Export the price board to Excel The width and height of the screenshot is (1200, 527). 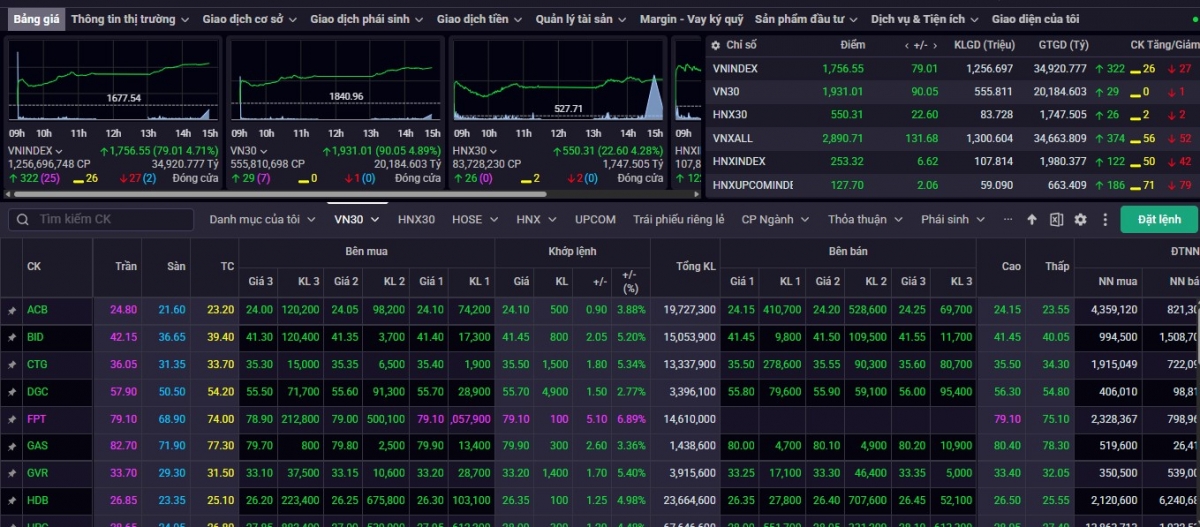1056,220
